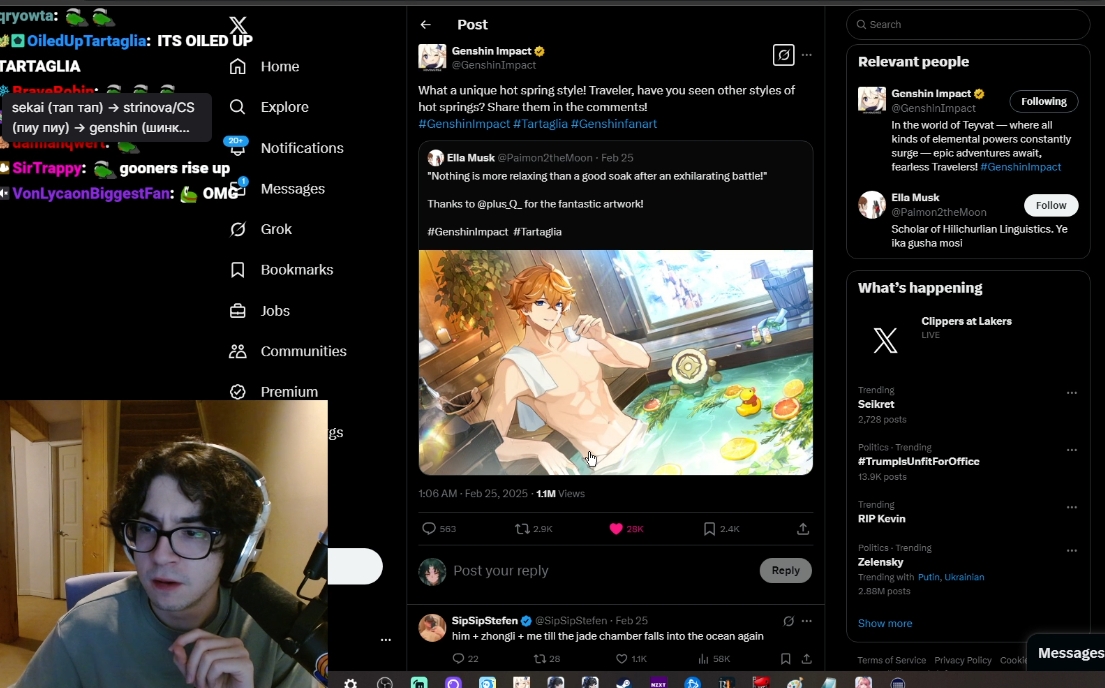Click the 1:06 AM Feb 25, 2025 timestamp

click(473, 493)
